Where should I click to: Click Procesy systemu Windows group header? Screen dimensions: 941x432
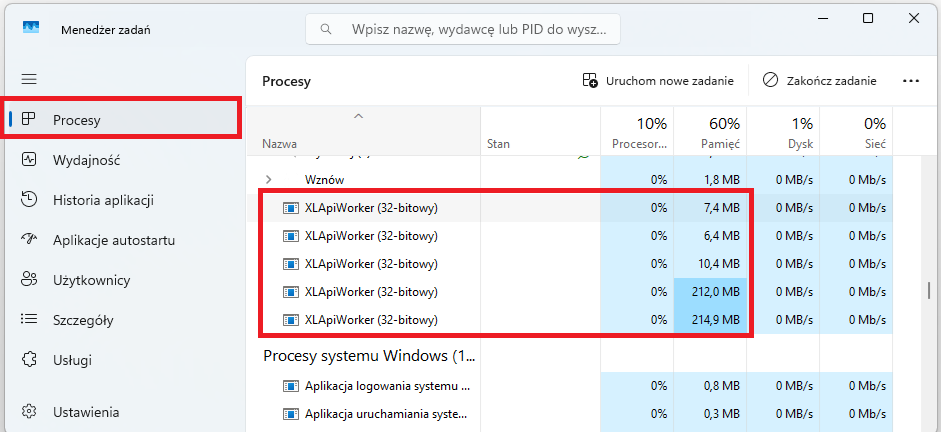pos(370,356)
